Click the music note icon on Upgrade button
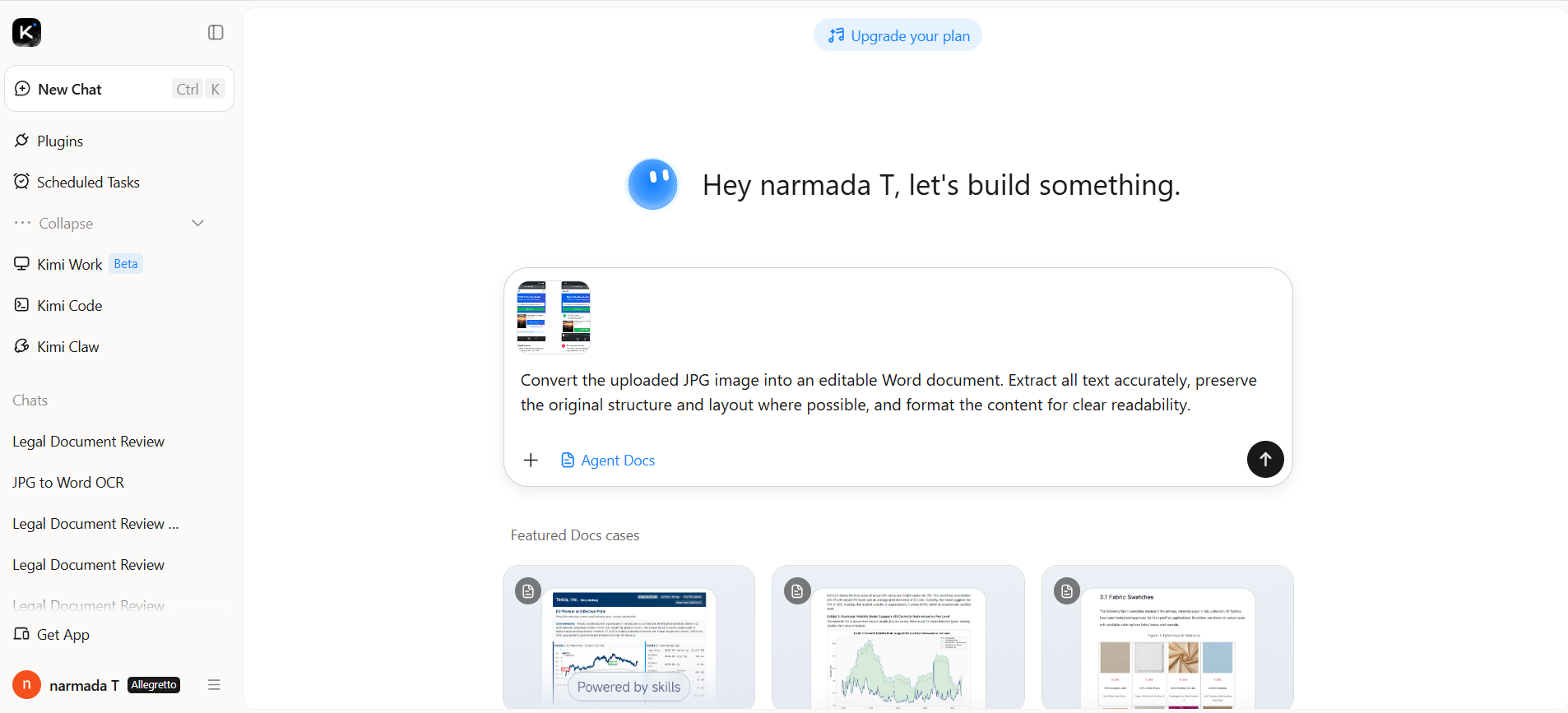Screen dimensions: 1568x713 point(837,35)
